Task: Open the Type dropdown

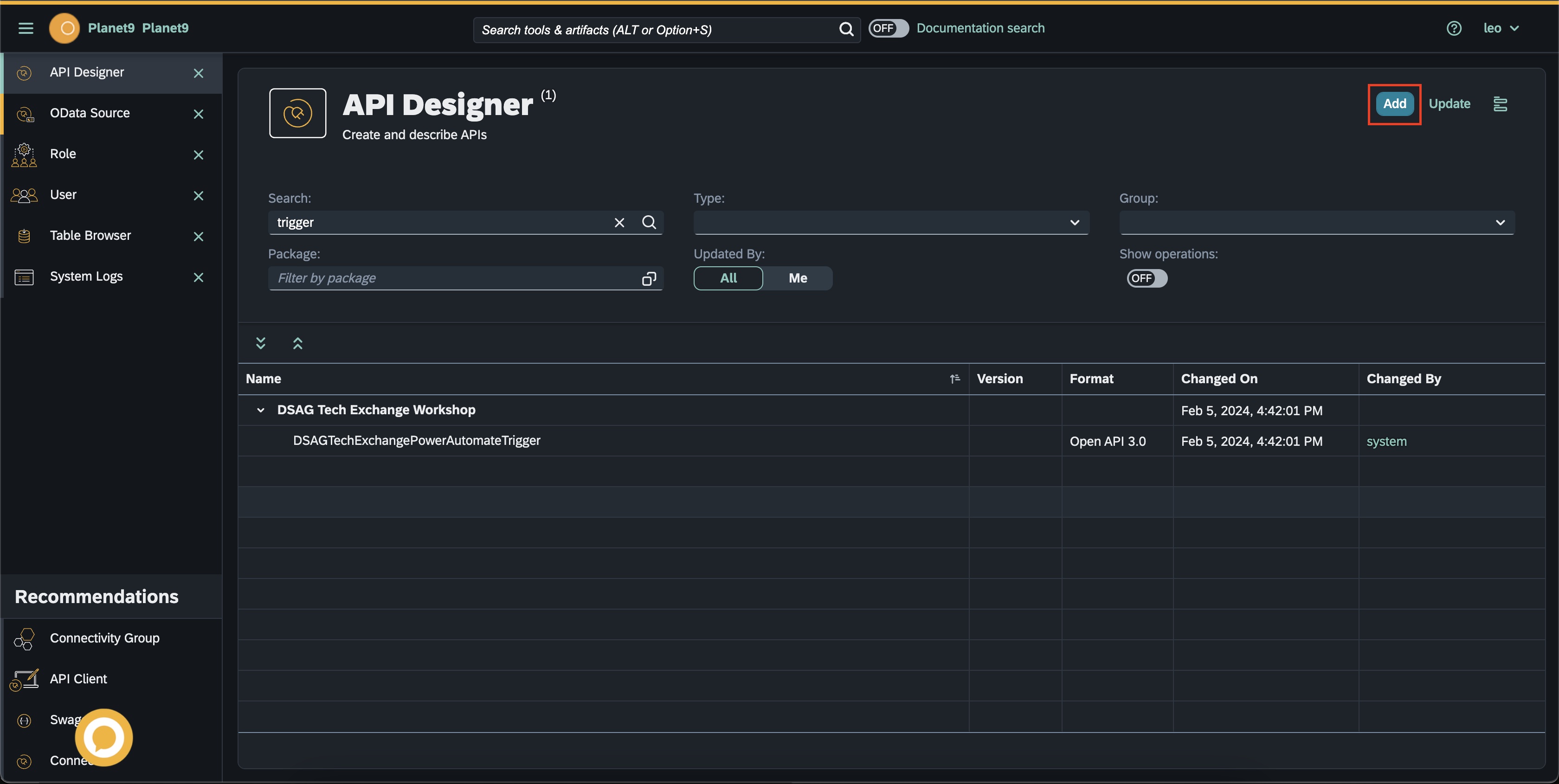Action: tap(891, 223)
